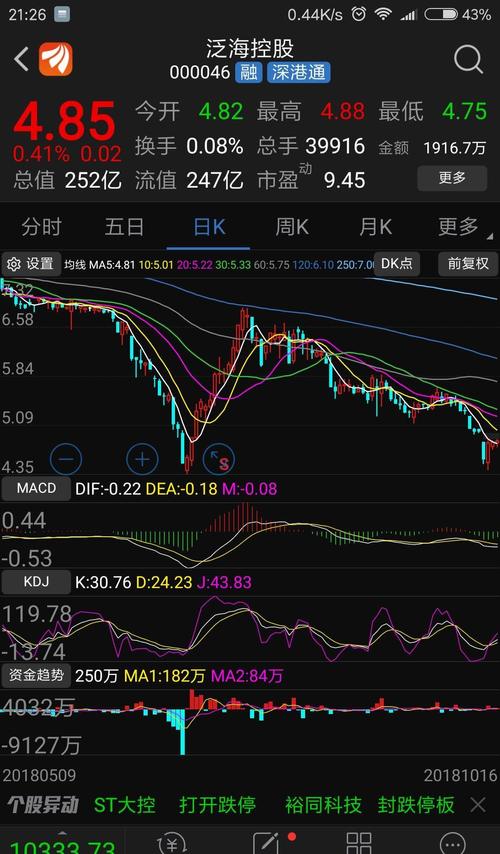Expand the 更多 chart period dropdown
The width and height of the screenshot is (500, 854).
coord(461,227)
